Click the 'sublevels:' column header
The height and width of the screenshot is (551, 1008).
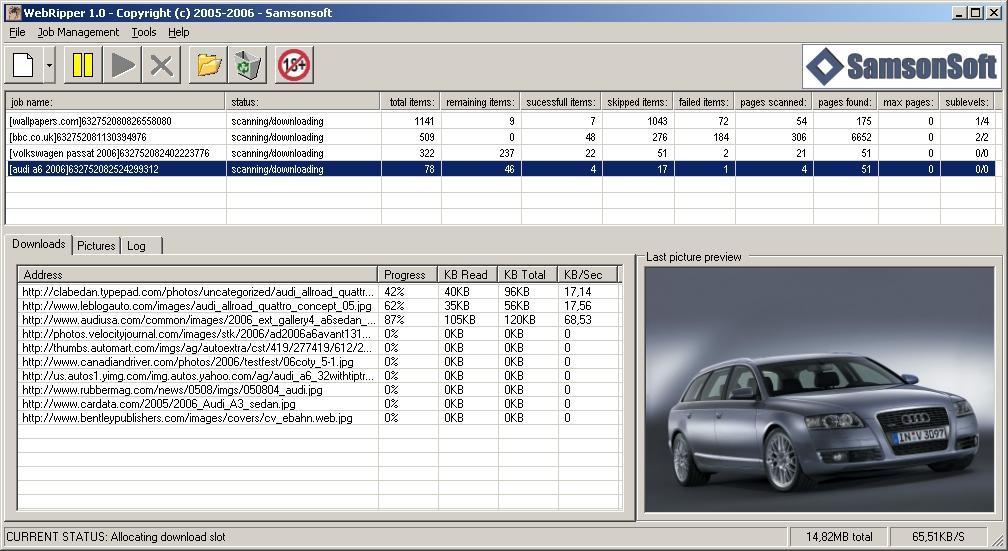(967, 102)
